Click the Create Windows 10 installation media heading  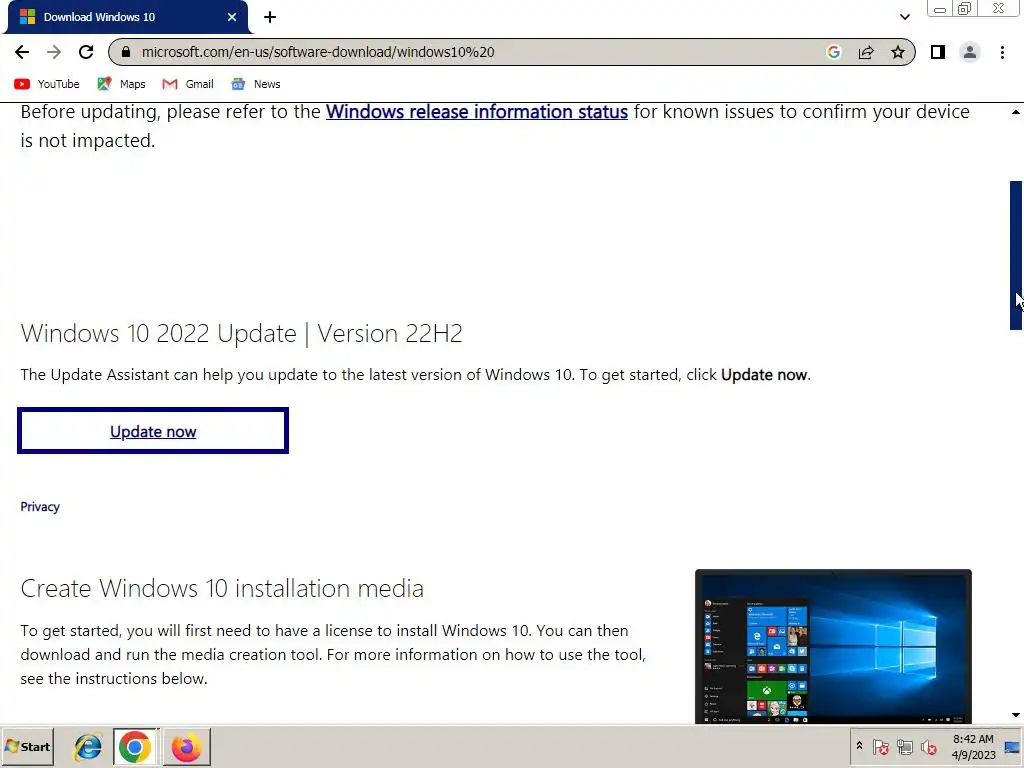pos(222,588)
